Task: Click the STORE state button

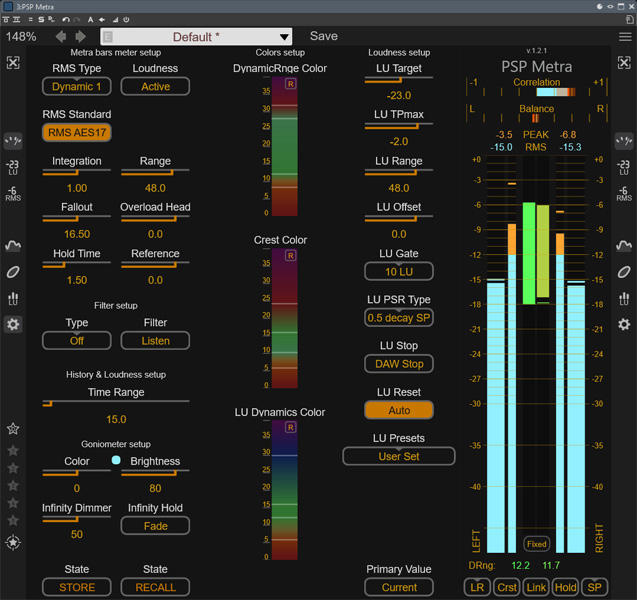Action: 77,587
